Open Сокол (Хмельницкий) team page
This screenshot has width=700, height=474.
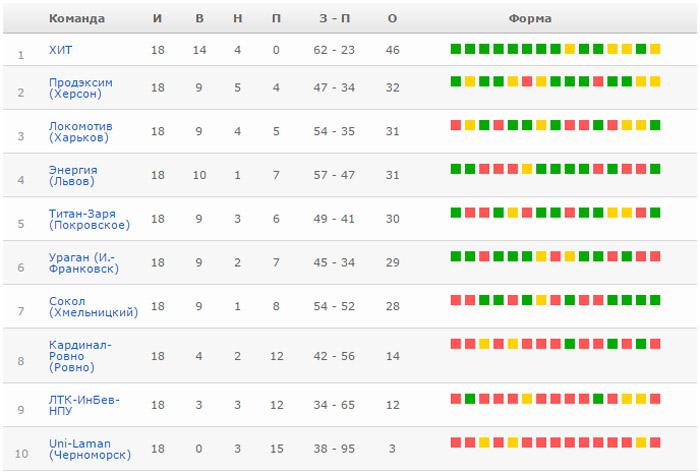click(93, 307)
